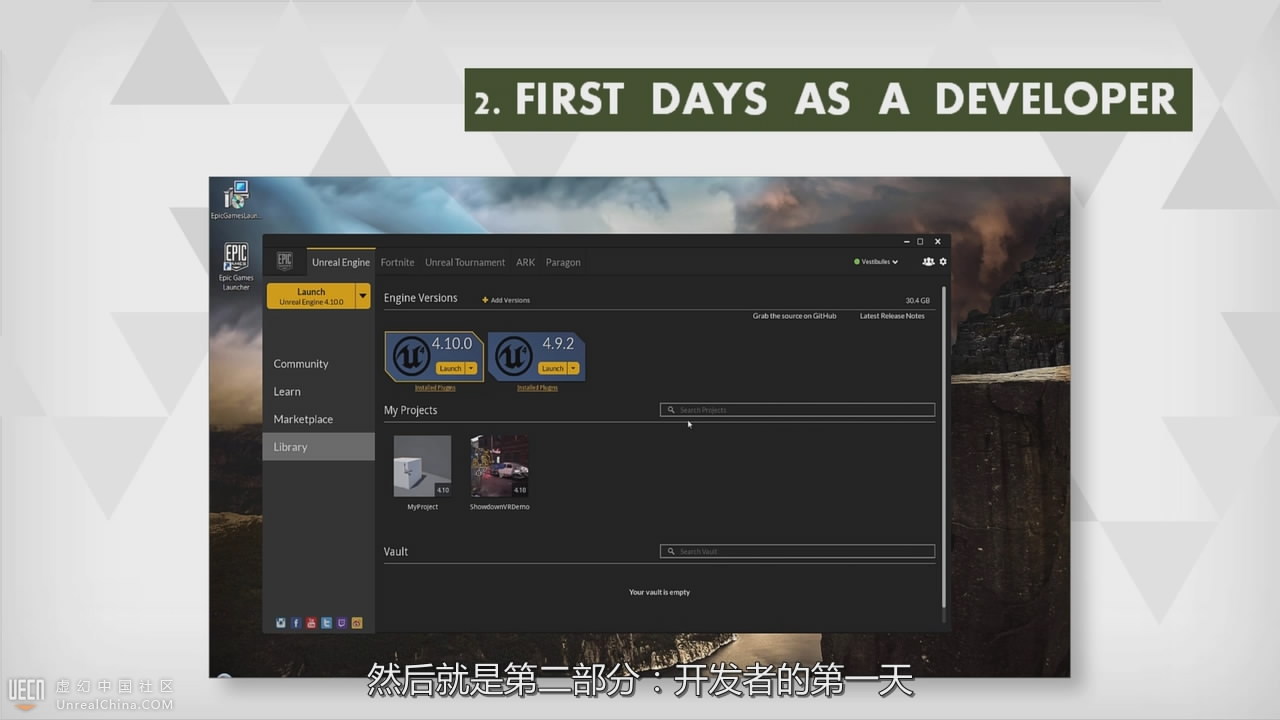
Task: Click the launcher vertical scrollbar
Action: pos(944,445)
